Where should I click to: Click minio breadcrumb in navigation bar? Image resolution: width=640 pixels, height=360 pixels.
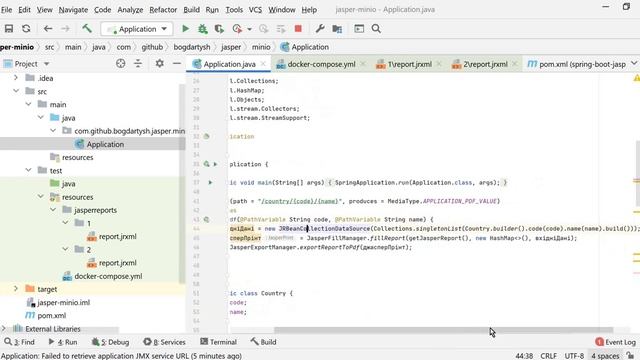(x=261, y=47)
